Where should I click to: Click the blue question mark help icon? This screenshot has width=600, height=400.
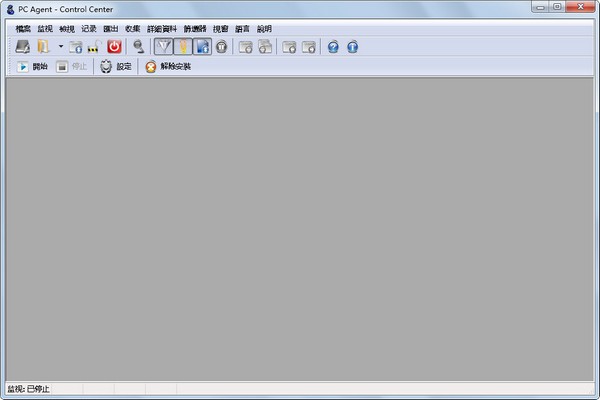[x=333, y=47]
